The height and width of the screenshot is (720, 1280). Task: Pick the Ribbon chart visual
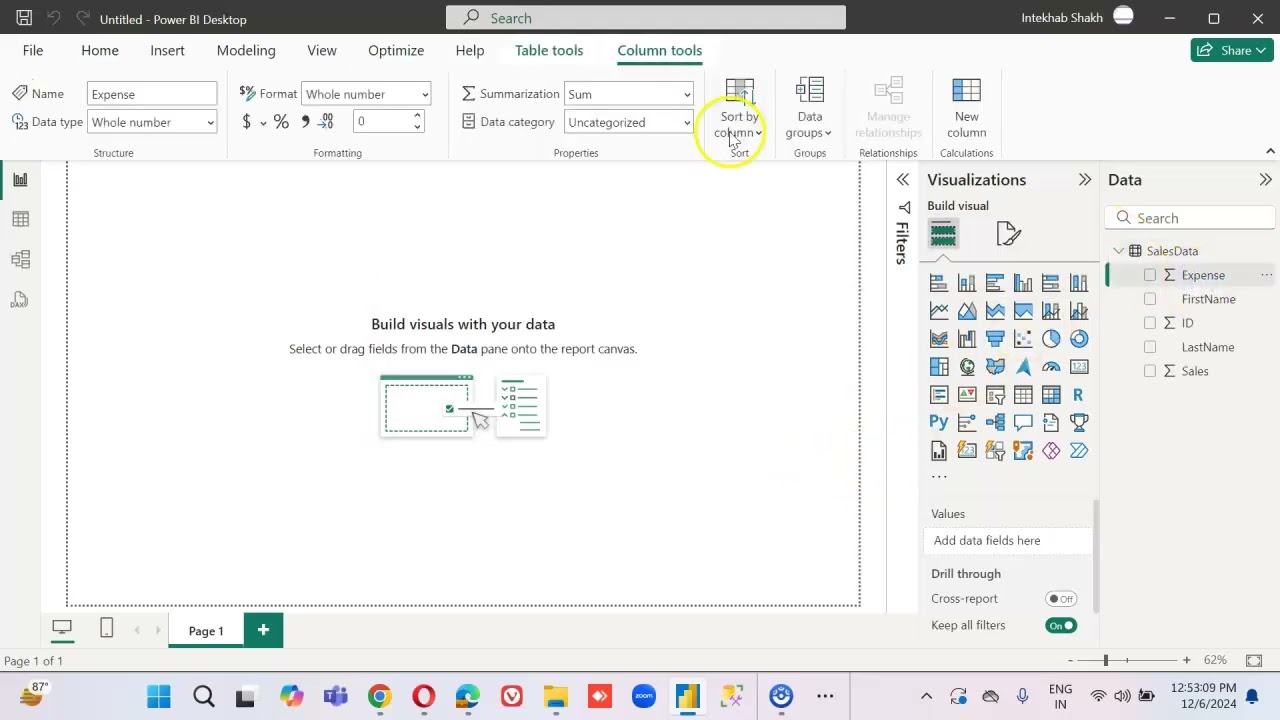939,339
